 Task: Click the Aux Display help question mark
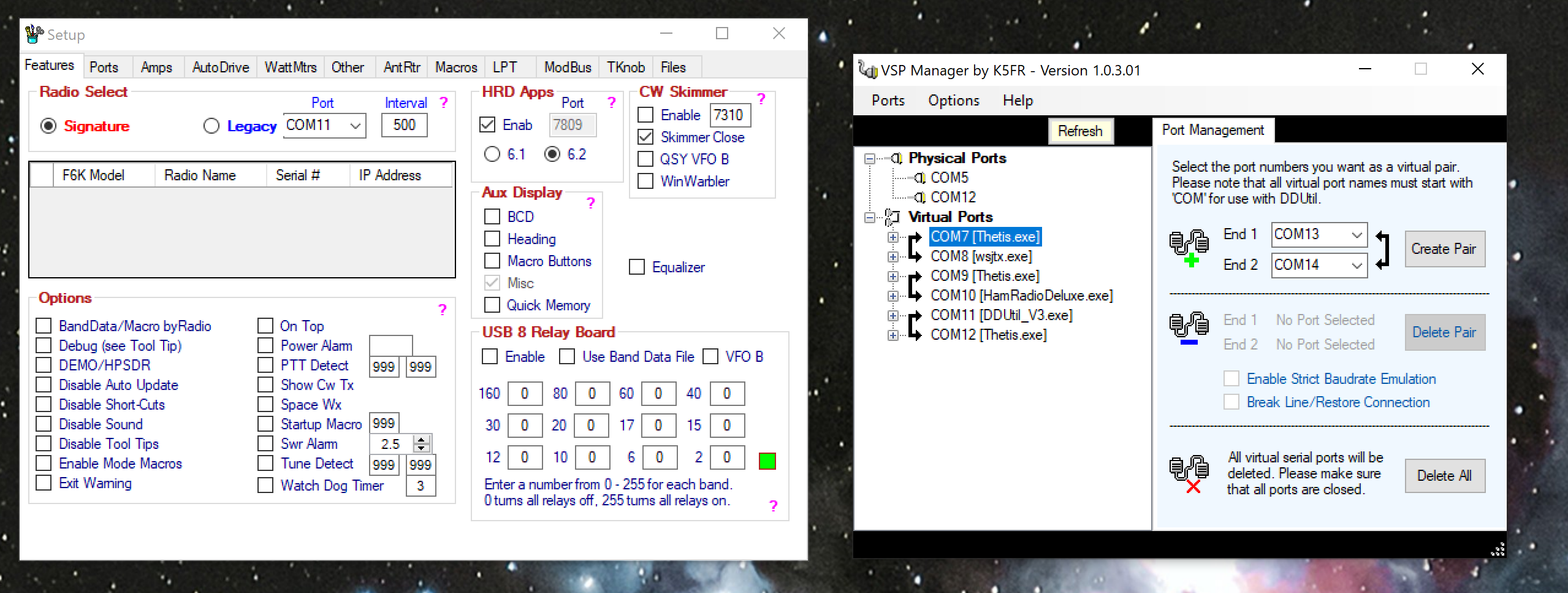click(x=591, y=203)
